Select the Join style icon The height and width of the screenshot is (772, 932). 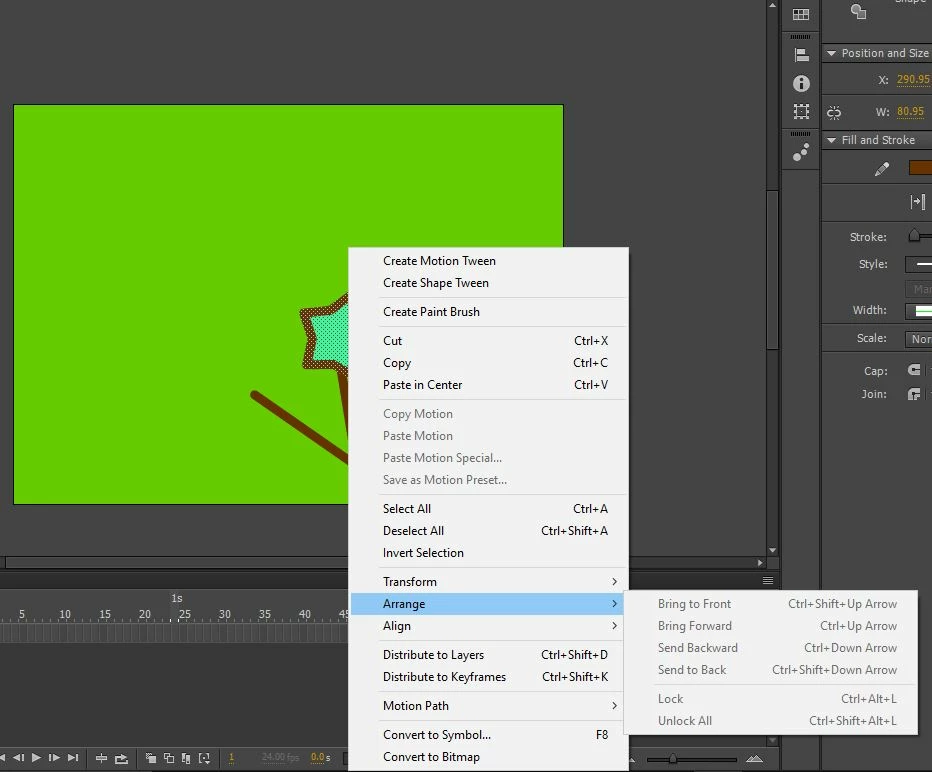coord(914,394)
